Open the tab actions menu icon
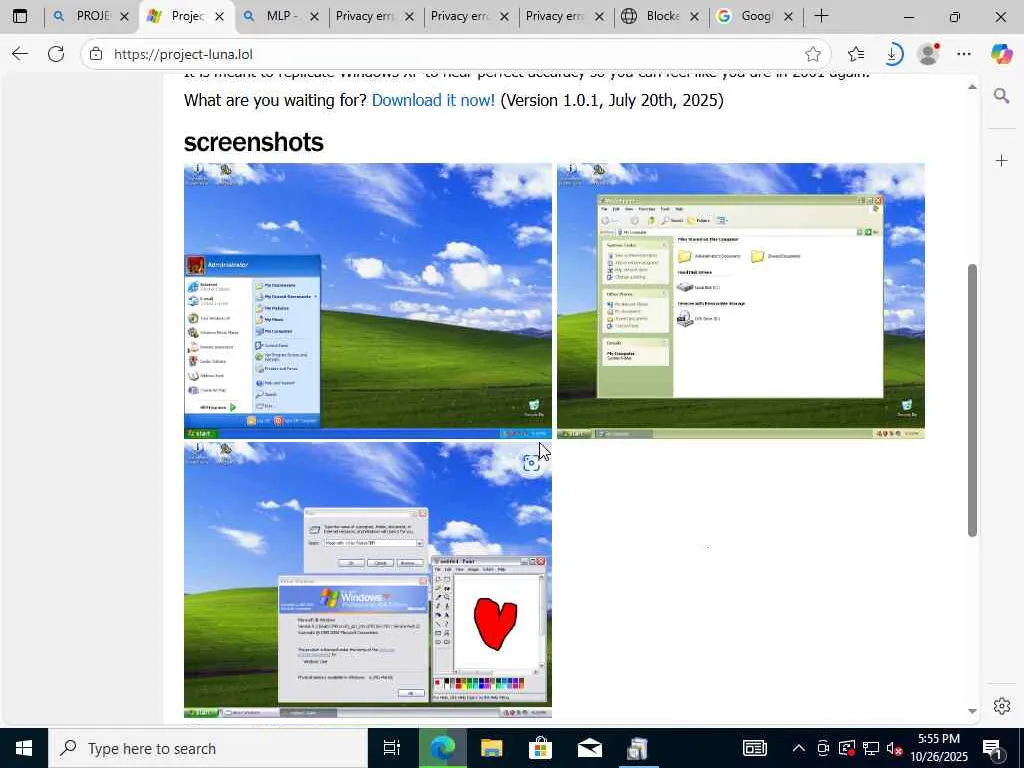Image resolution: width=1024 pixels, height=768 pixels. (x=20, y=16)
